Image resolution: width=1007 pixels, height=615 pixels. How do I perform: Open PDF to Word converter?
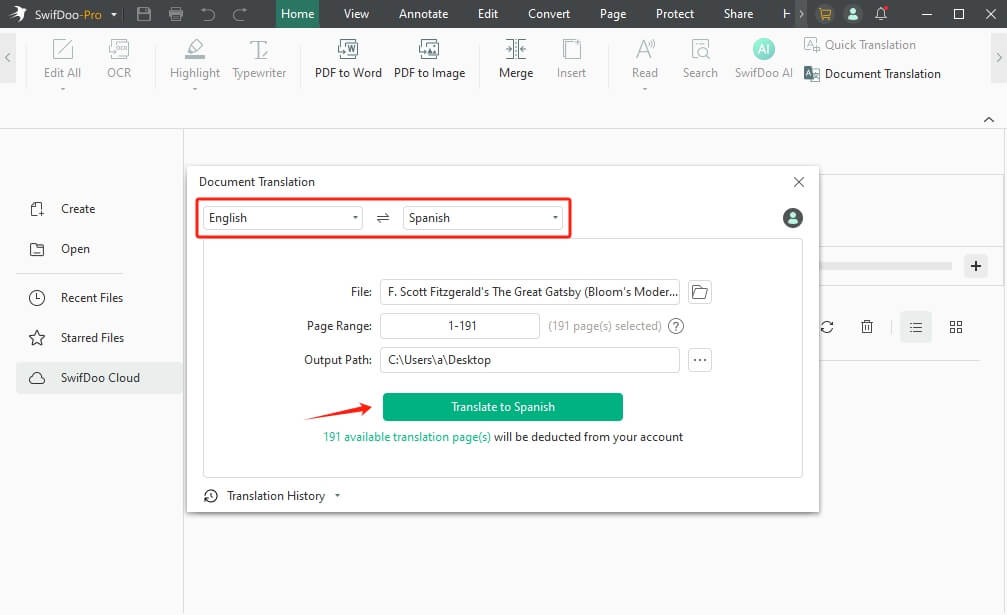click(348, 58)
